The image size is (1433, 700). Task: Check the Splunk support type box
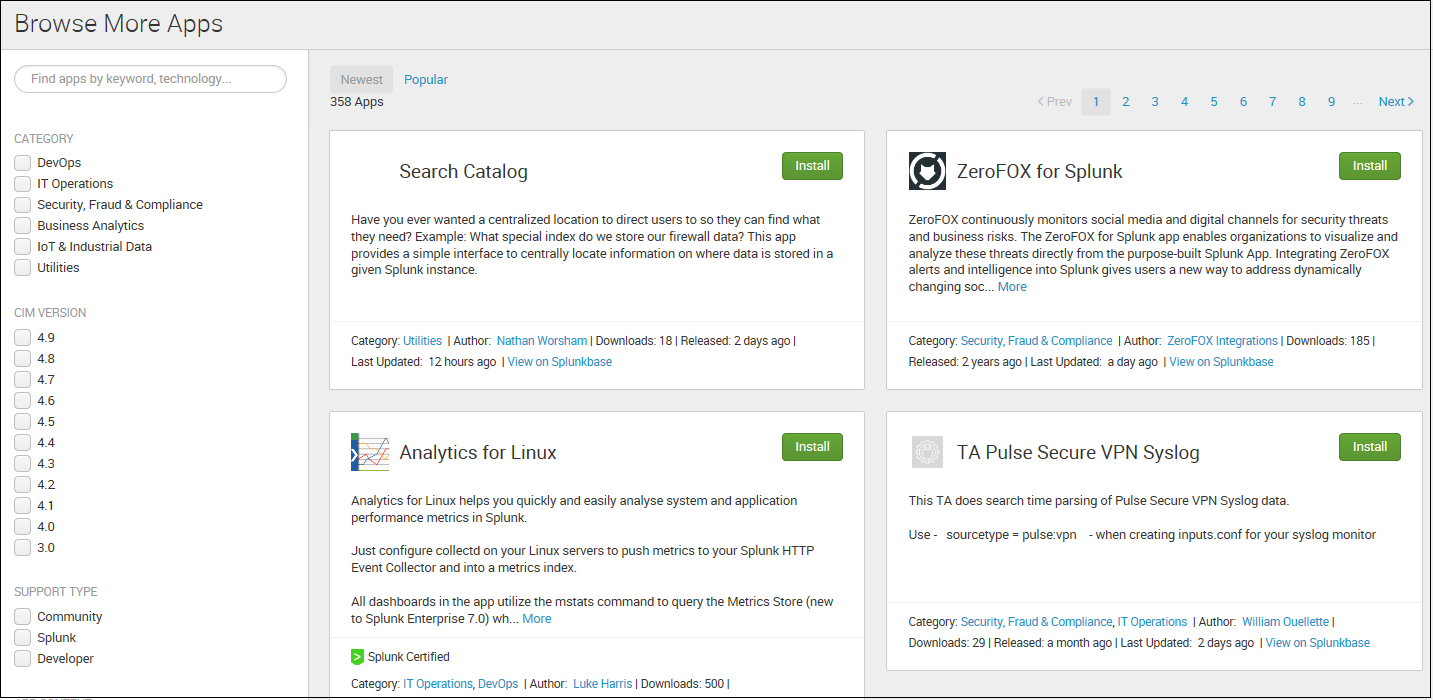[22, 638]
